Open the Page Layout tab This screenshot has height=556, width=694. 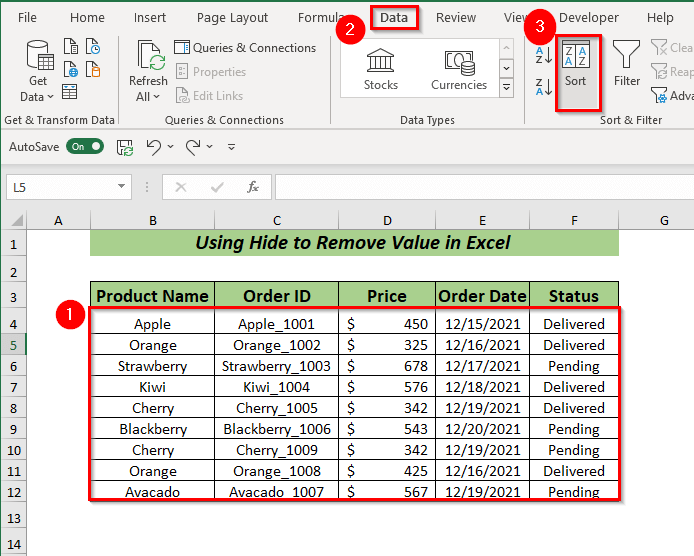[x=232, y=17]
